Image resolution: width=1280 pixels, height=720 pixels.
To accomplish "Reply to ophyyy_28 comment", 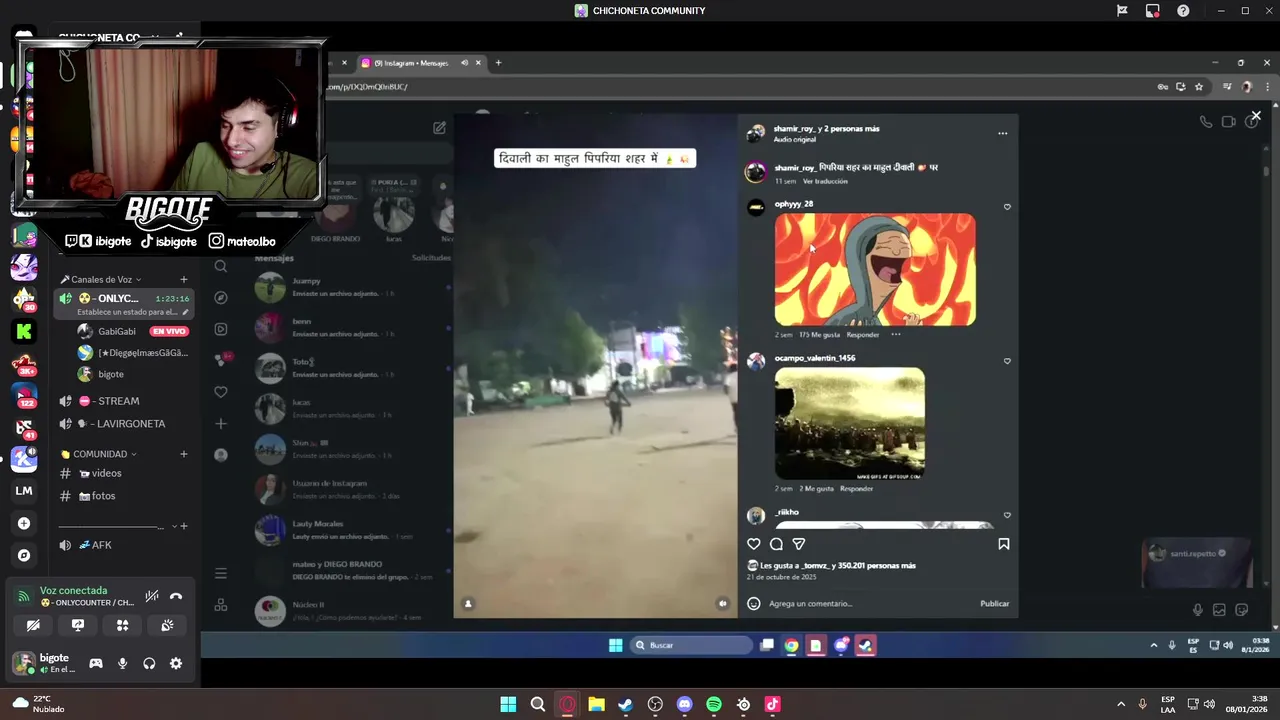I will pyautogui.click(x=862, y=335).
